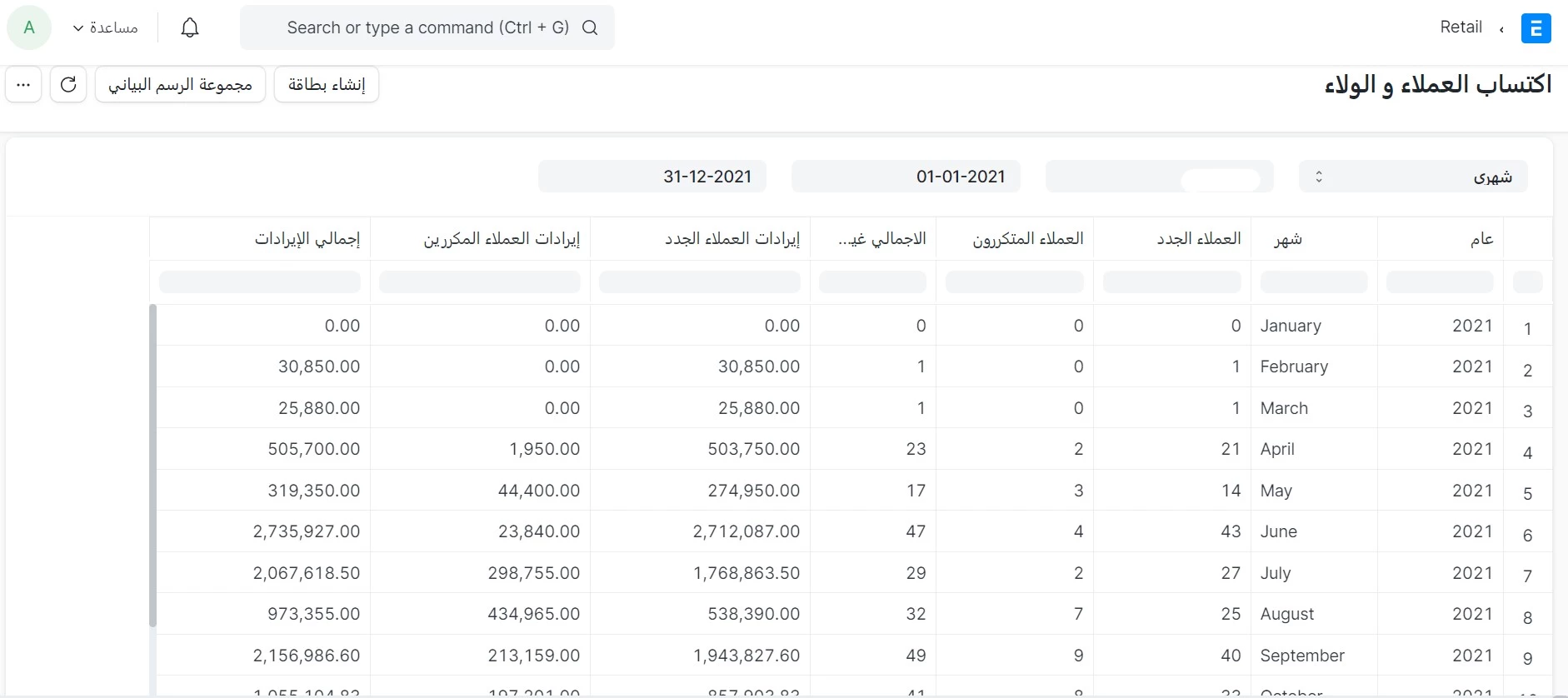Refresh the report with the reload icon
This screenshot has height=698, width=1568.
(68, 84)
